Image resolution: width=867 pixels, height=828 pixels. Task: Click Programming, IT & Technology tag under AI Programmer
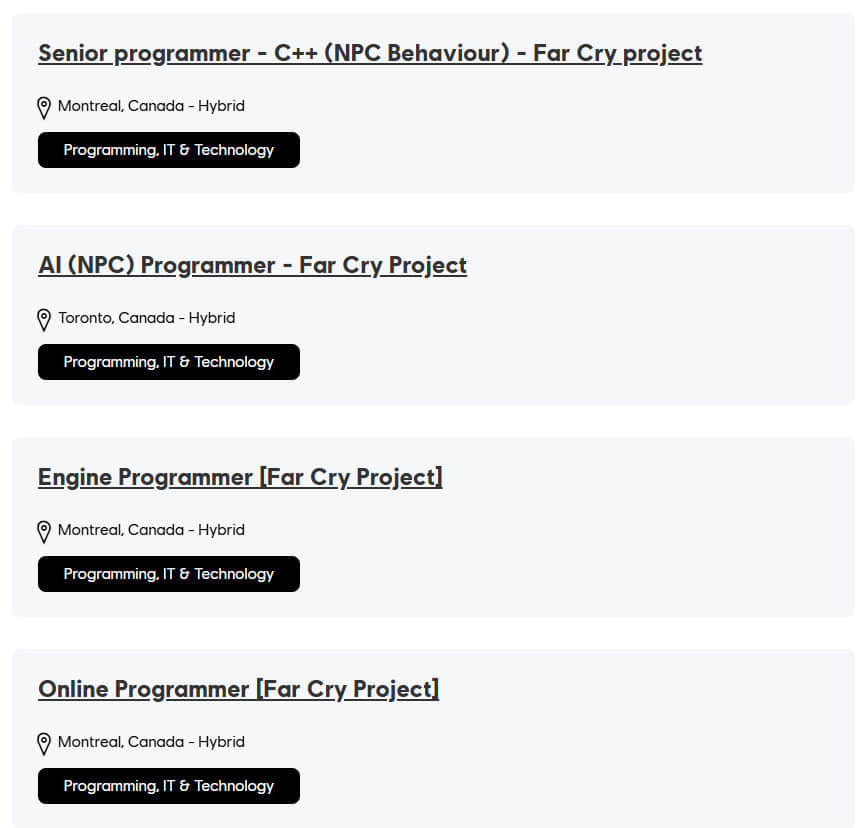click(x=168, y=362)
